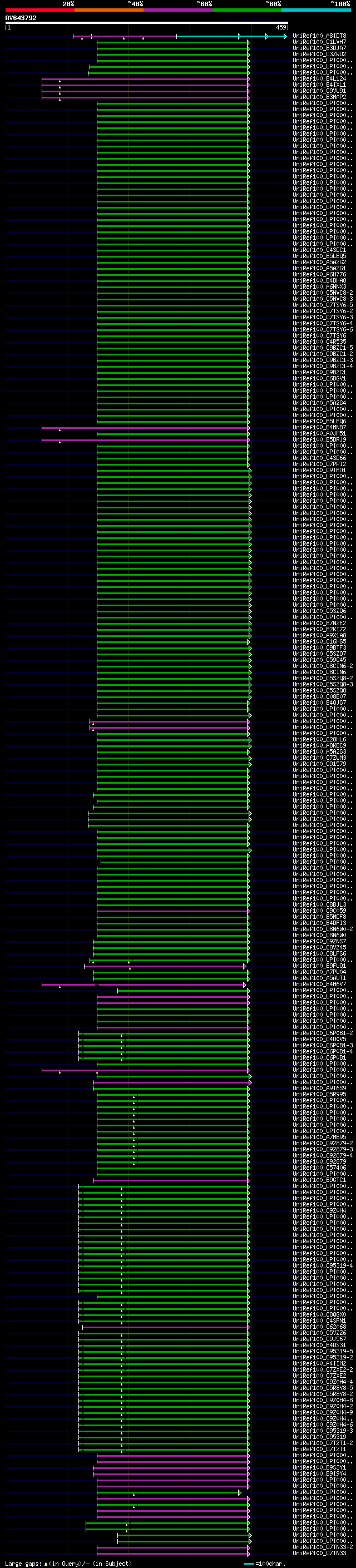Select hit UniRef100_Q4SDC1
This screenshot has width=356, height=1568.
[319, 250]
